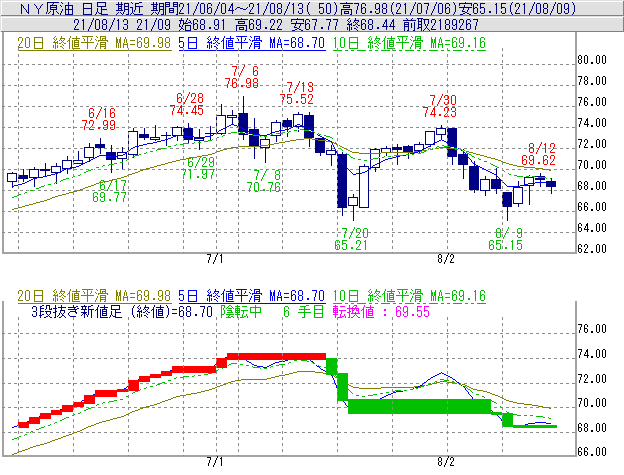Screen dimensions: 624x475
Task: Click the 80.00 price on the upper axis
Action: (592, 60)
